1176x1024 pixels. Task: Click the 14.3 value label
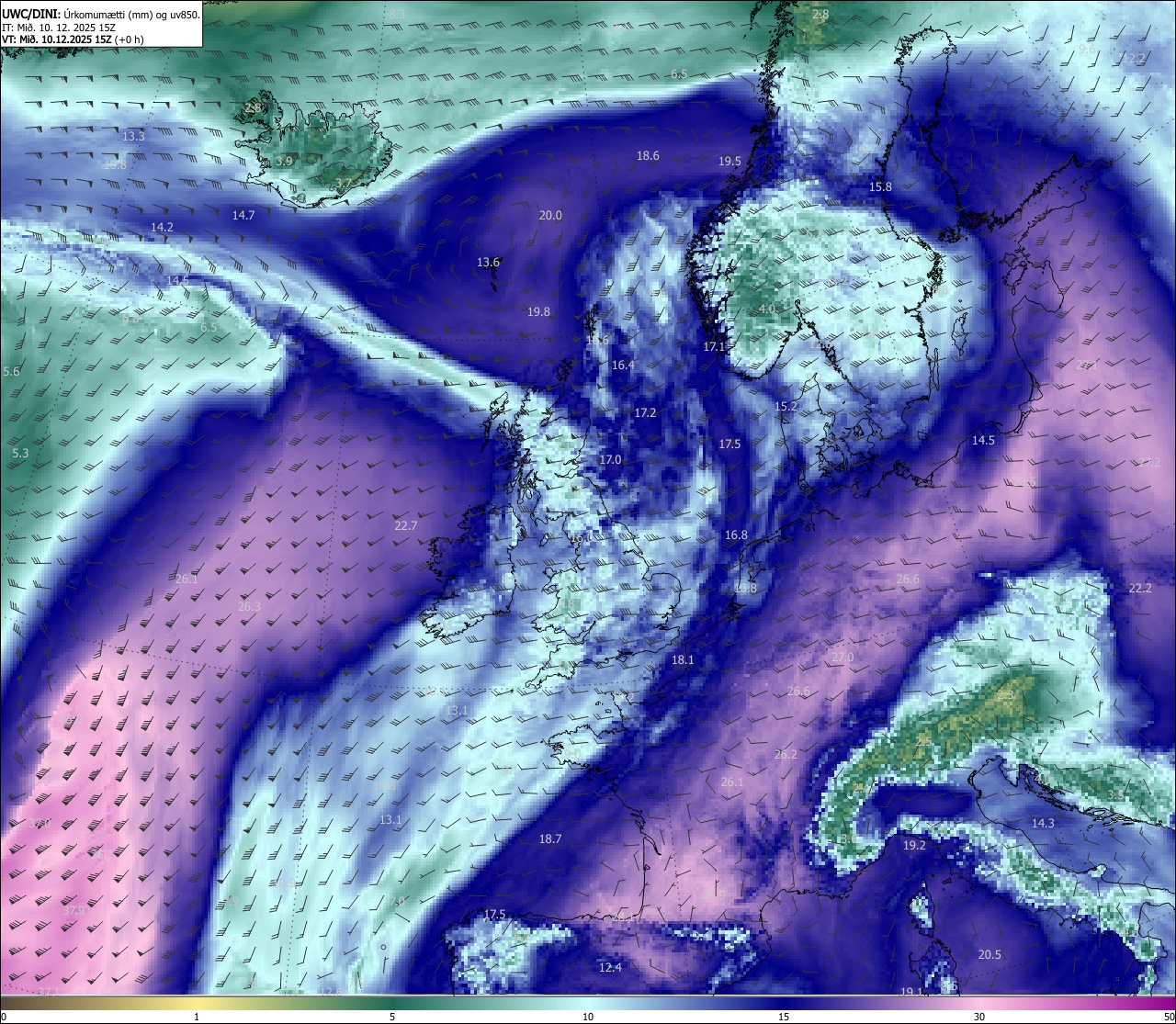click(x=1043, y=824)
